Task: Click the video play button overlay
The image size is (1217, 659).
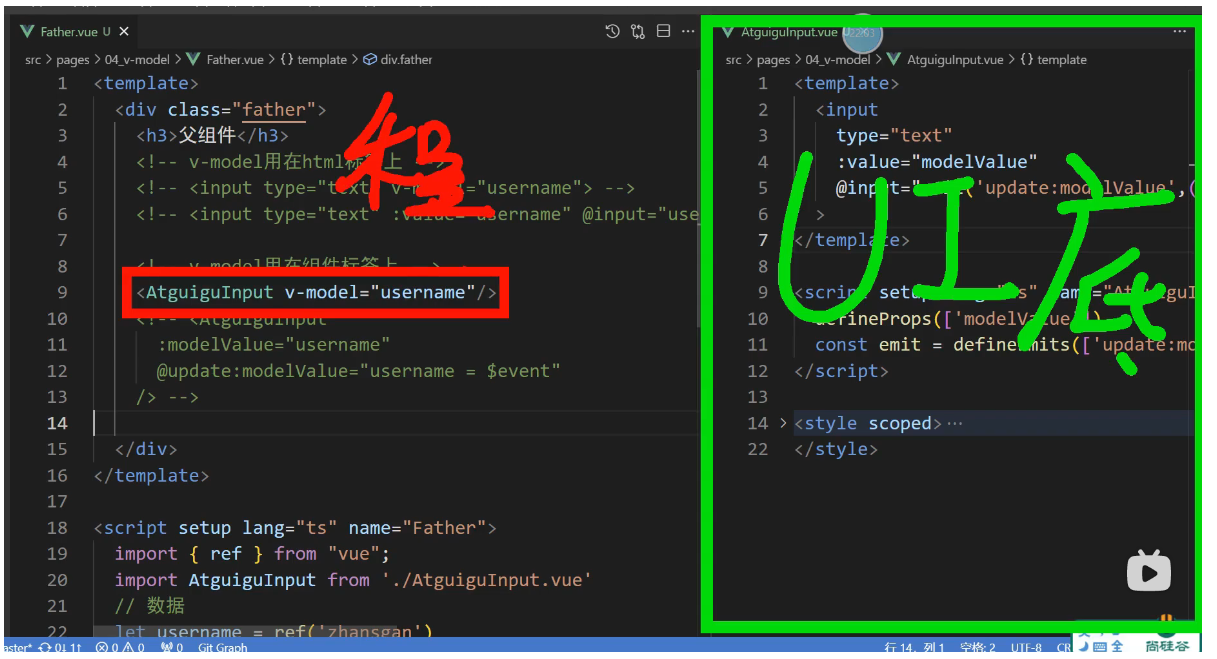Action: 1149,573
